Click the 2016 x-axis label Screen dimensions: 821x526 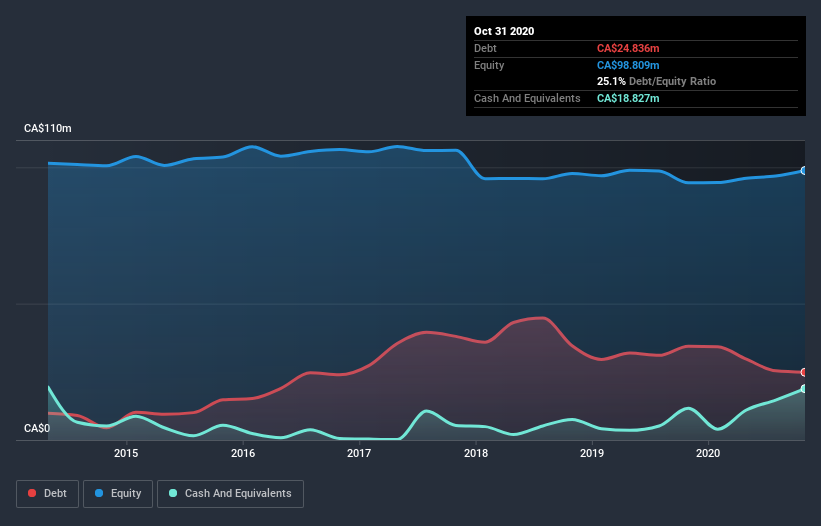243,453
